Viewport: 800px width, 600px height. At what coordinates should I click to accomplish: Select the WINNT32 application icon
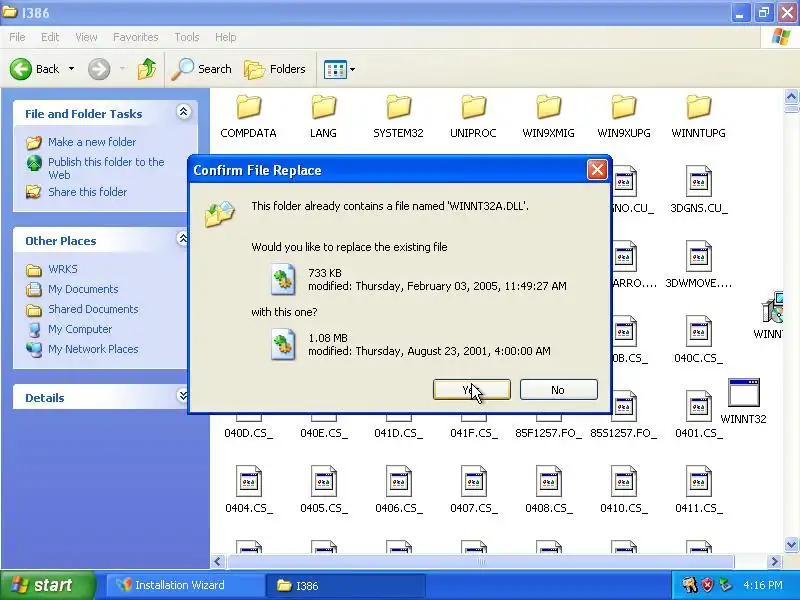click(x=744, y=393)
